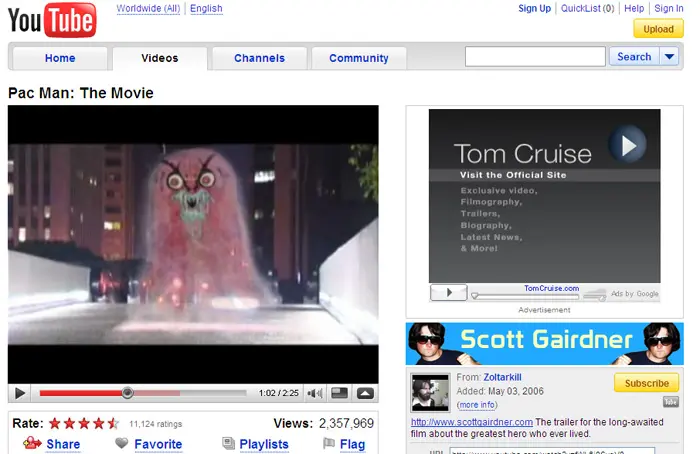Select the Videos tab
The width and height of the screenshot is (700, 454).
coord(160,58)
